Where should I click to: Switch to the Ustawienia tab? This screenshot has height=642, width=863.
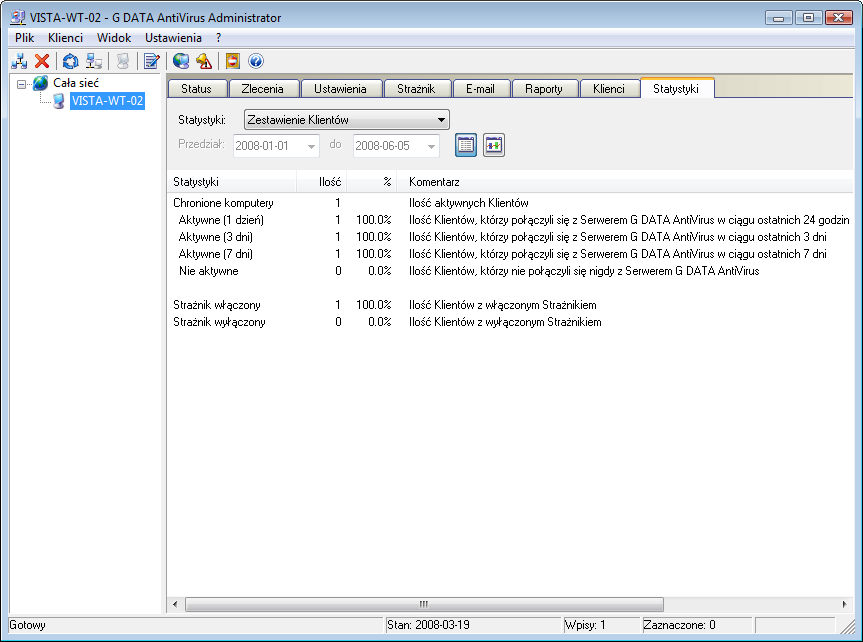click(x=340, y=89)
